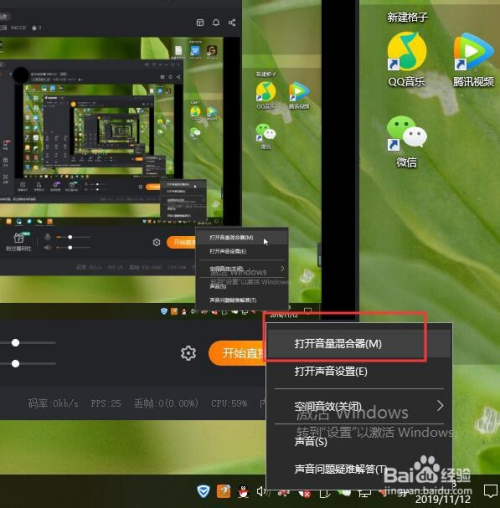Click the CPU:59% status readout
500x508 pixels.
pos(229,404)
